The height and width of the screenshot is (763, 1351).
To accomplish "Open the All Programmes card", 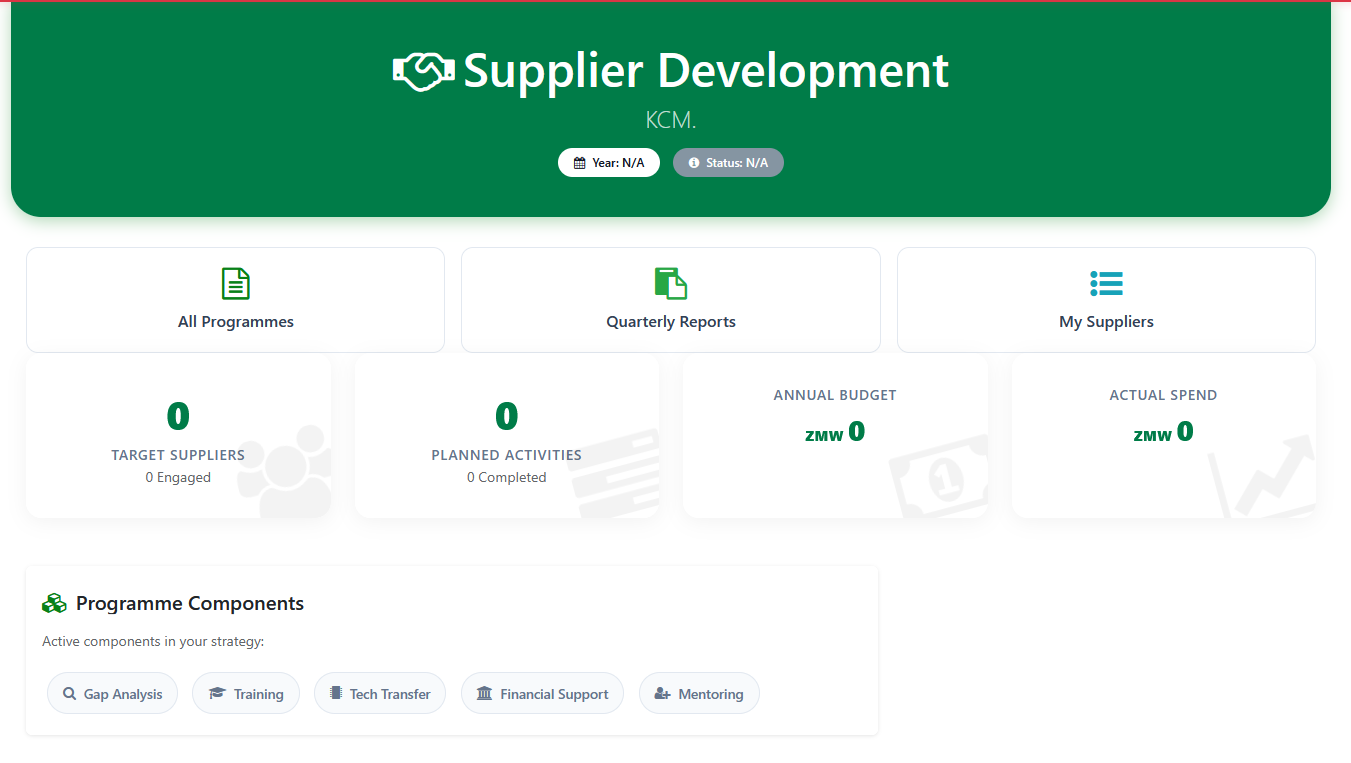I will (235, 300).
